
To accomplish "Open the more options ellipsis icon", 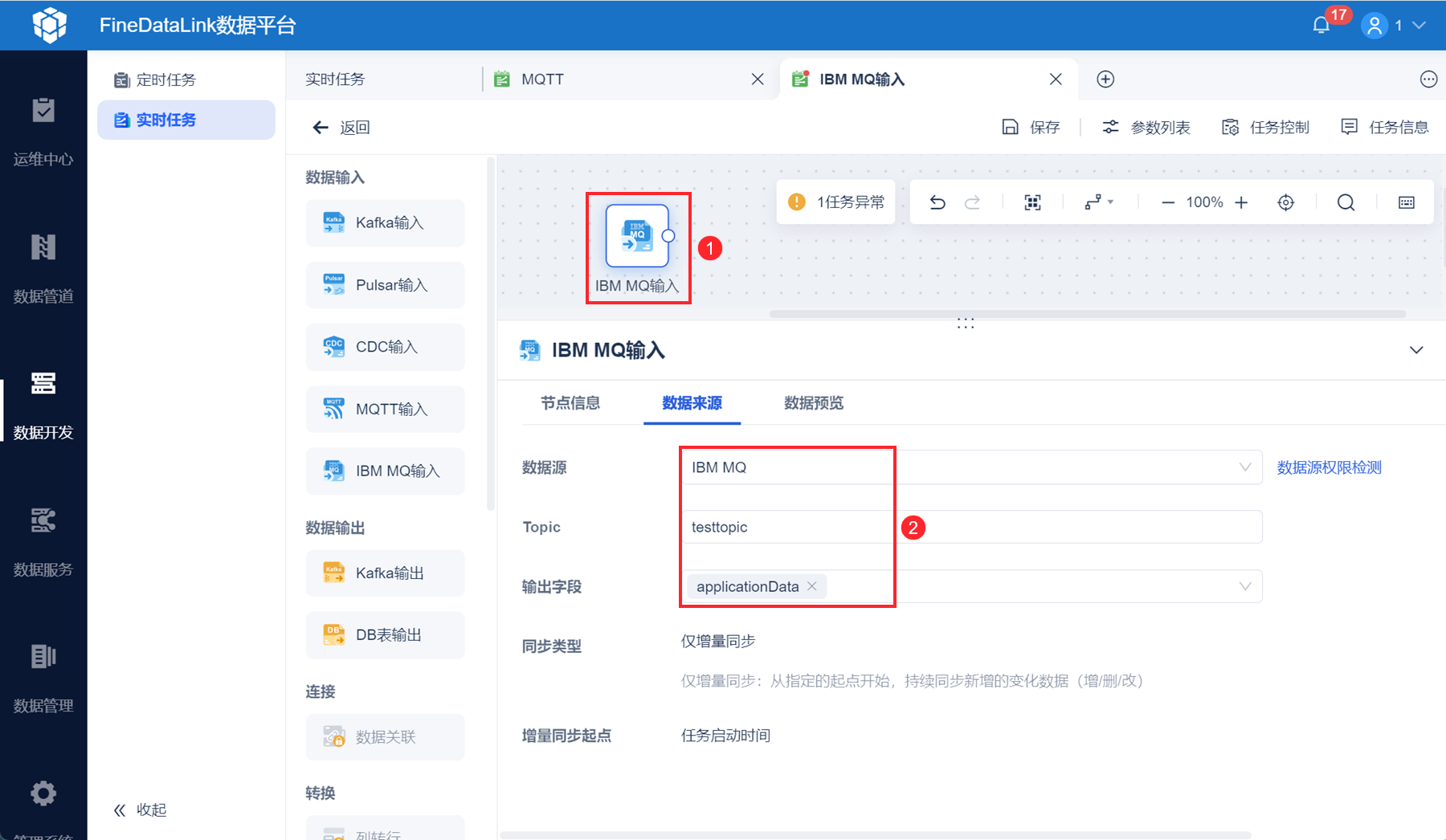I will pos(1428,79).
